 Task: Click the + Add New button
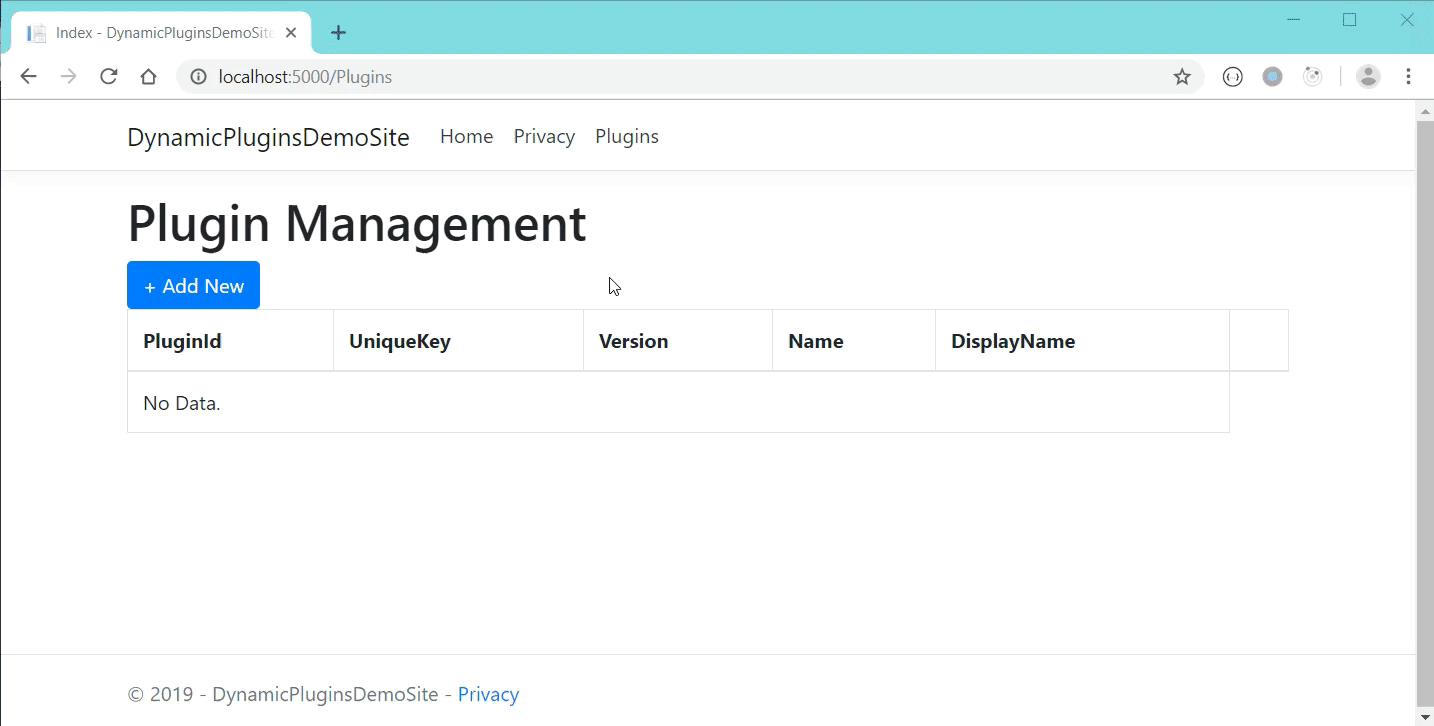point(193,285)
